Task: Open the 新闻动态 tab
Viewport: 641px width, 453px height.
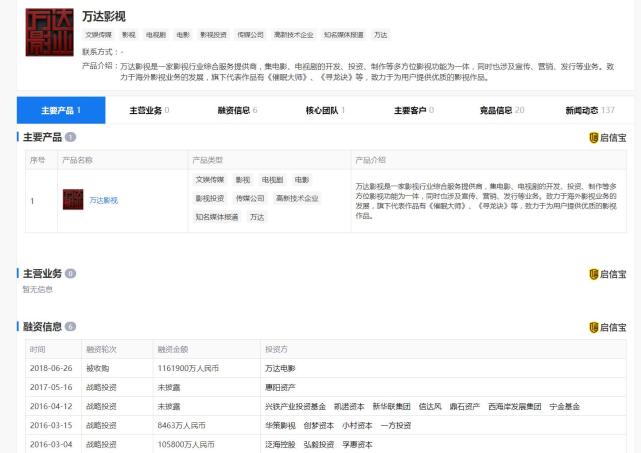Action: pos(590,110)
